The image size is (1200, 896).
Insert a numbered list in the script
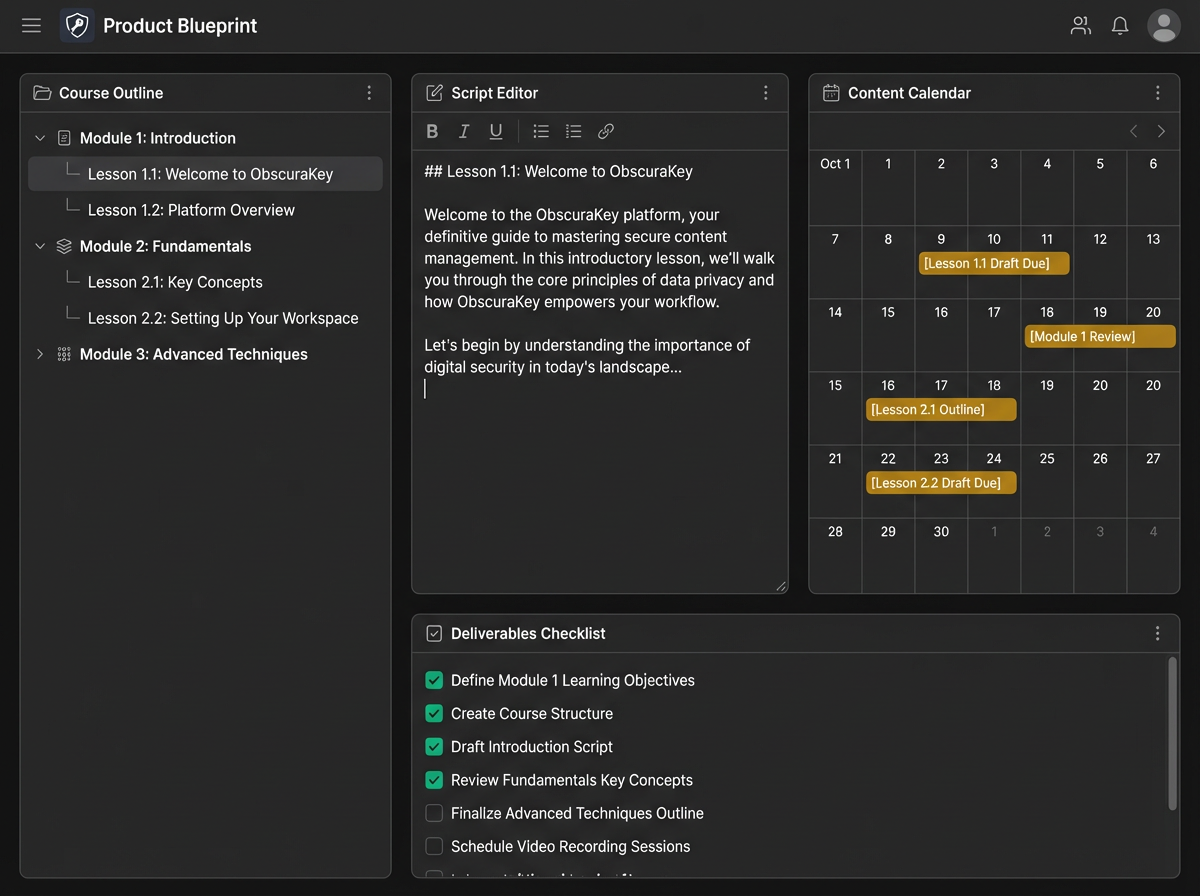point(572,130)
